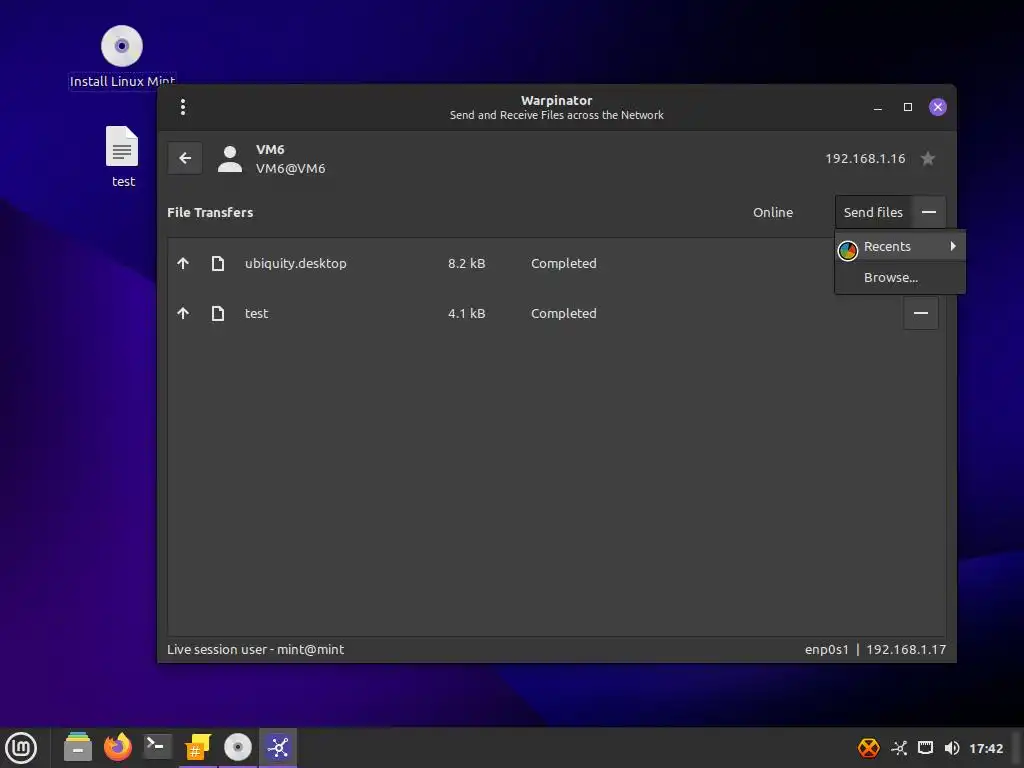
Task: Select the ubiquity.desktop file name
Action: [295, 263]
